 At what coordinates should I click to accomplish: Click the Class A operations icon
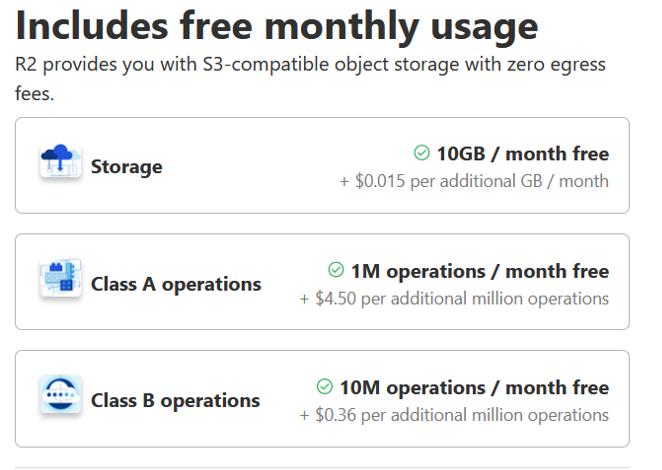pos(60,280)
